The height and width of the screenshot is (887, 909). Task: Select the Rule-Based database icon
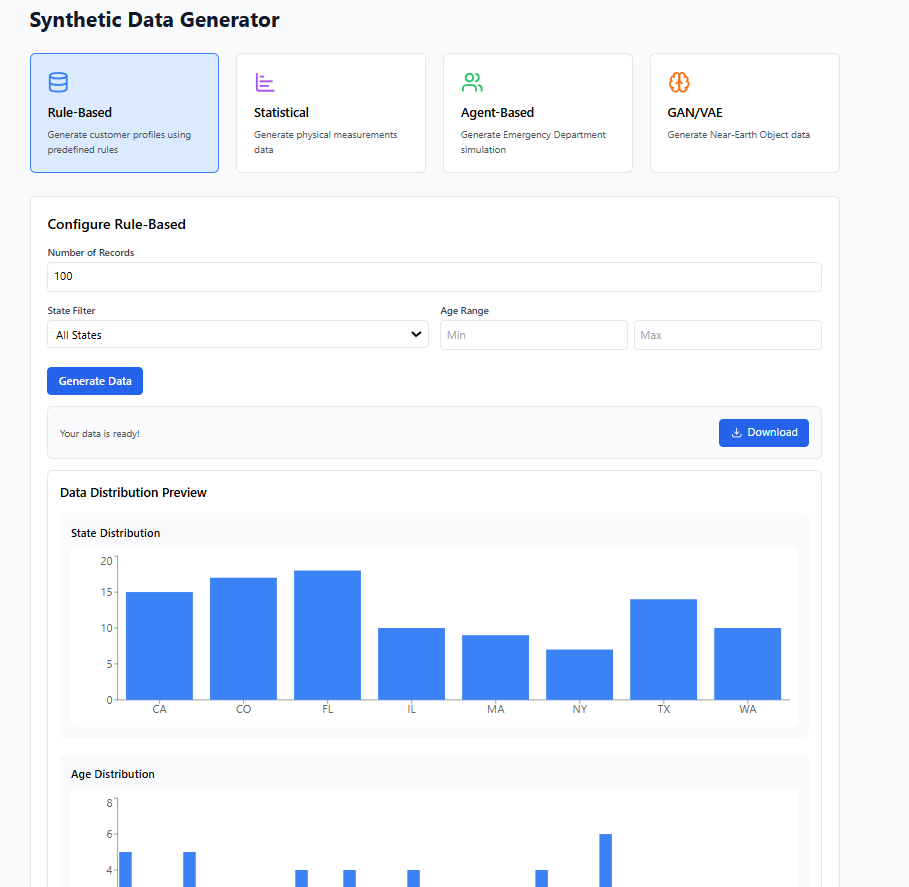click(57, 82)
